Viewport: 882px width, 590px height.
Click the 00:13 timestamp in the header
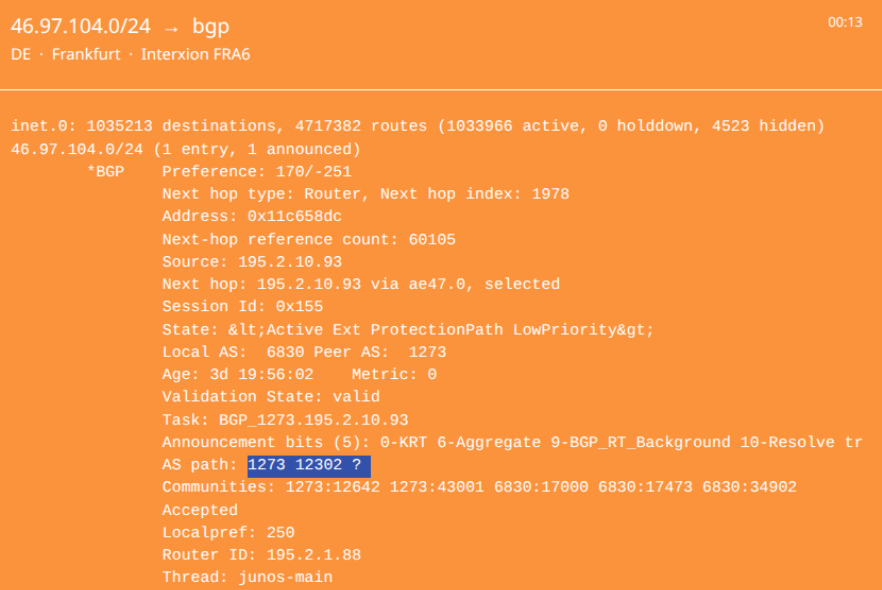(x=845, y=22)
